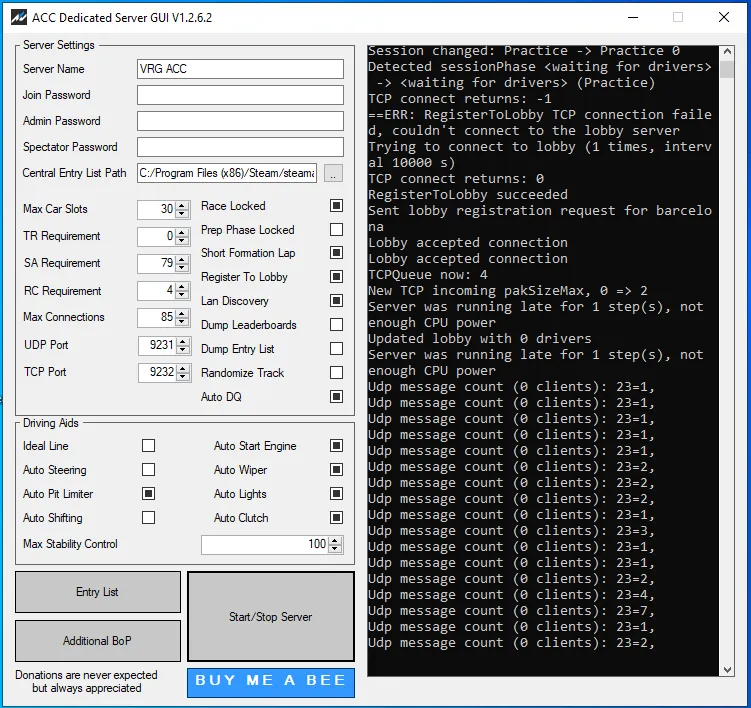Focus the Join Password field
This screenshot has height=708, width=751.
click(240, 95)
